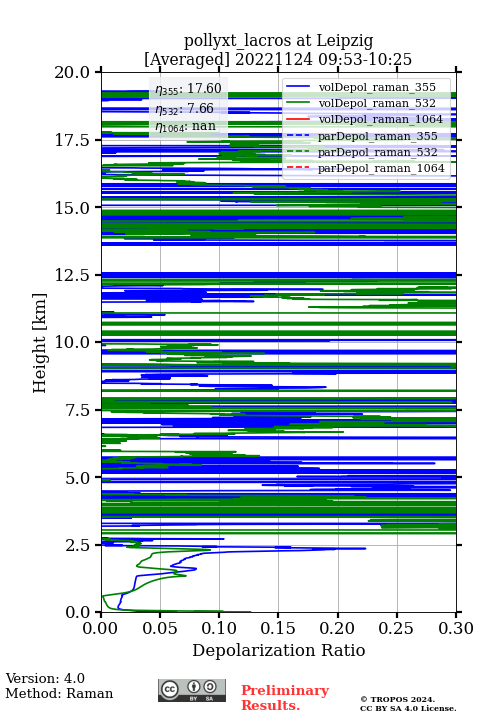480x720 pixels.
Task: Click the Depolarization Ratio axis label
Action: (x=279, y=650)
